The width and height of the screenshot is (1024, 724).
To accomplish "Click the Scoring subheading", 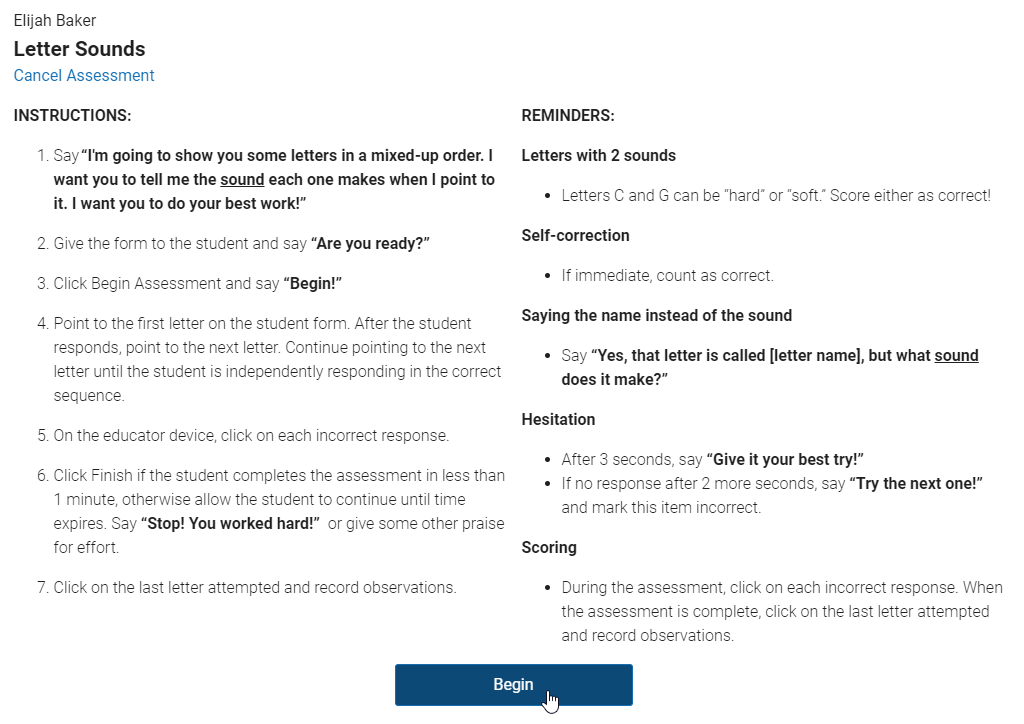I will pyautogui.click(x=549, y=547).
